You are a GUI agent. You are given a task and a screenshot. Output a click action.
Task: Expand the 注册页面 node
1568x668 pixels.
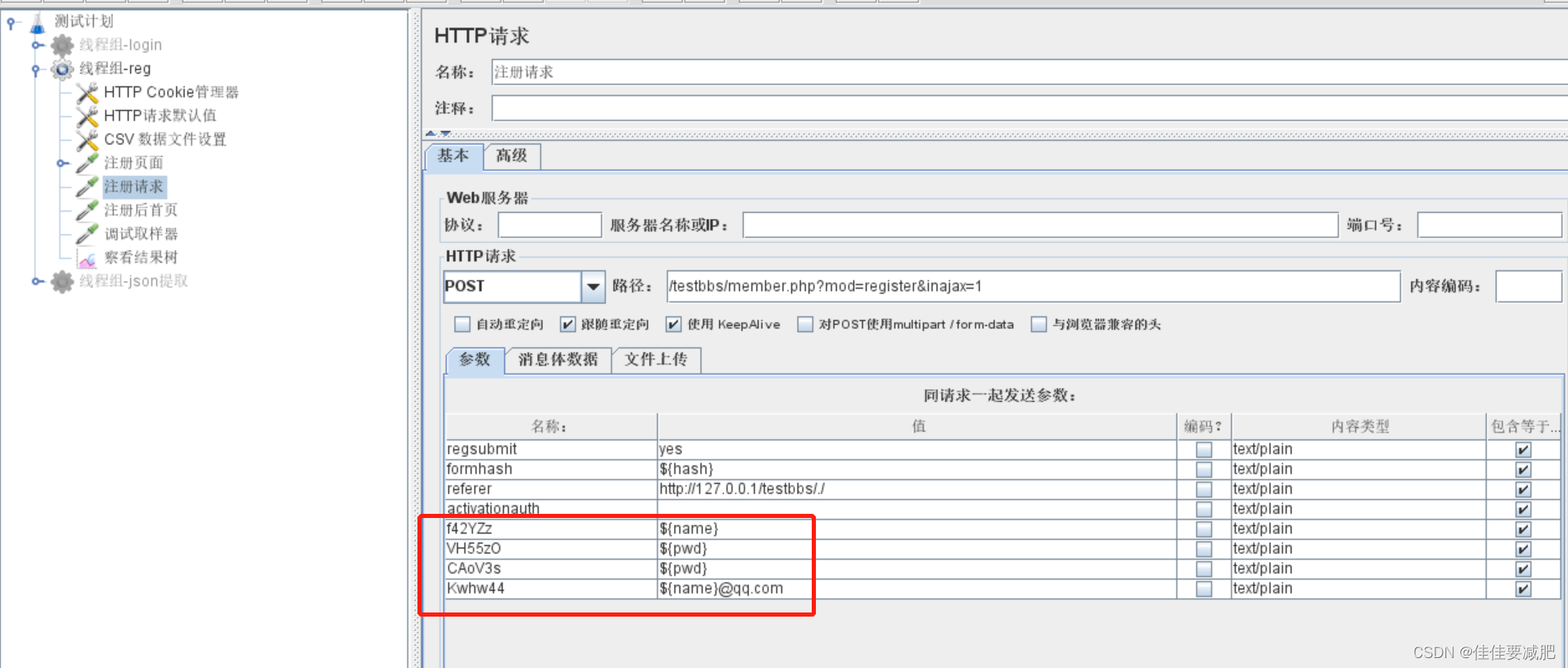click(x=61, y=163)
